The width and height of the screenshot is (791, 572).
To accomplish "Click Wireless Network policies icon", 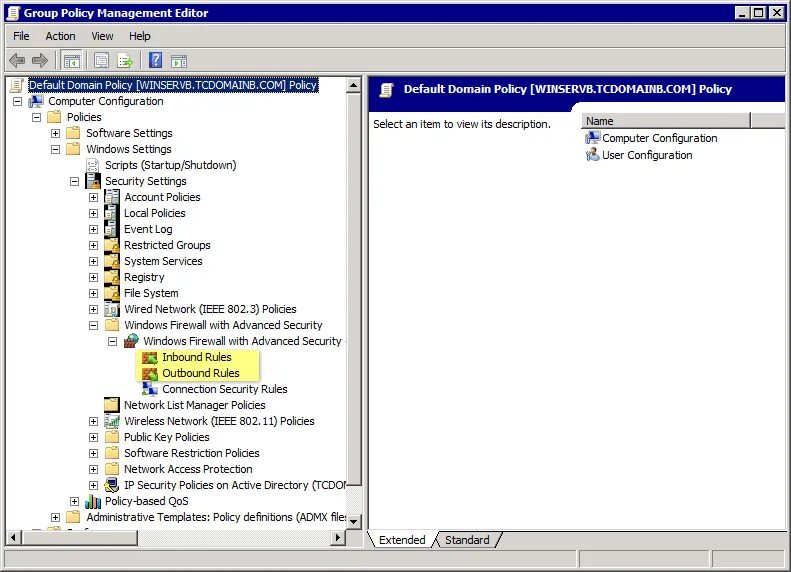I will click(111, 421).
